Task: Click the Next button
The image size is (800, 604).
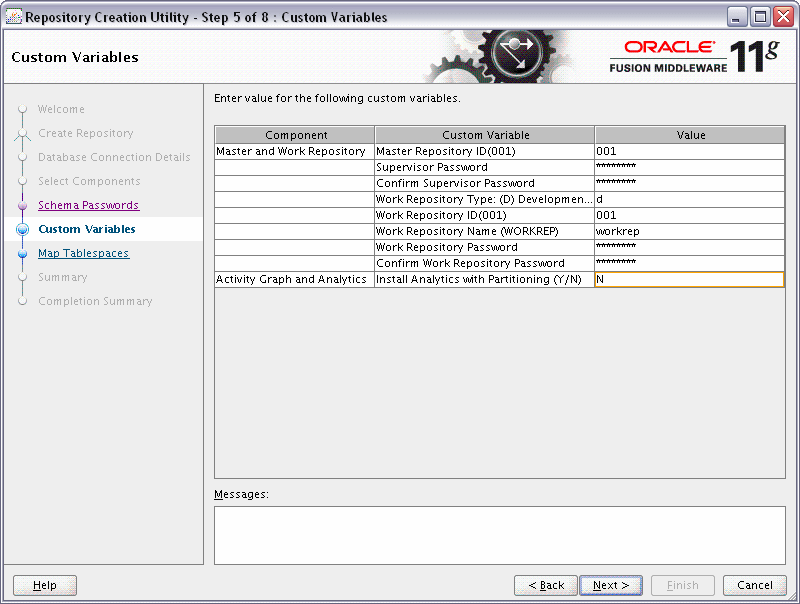Action: tap(611, 585)
